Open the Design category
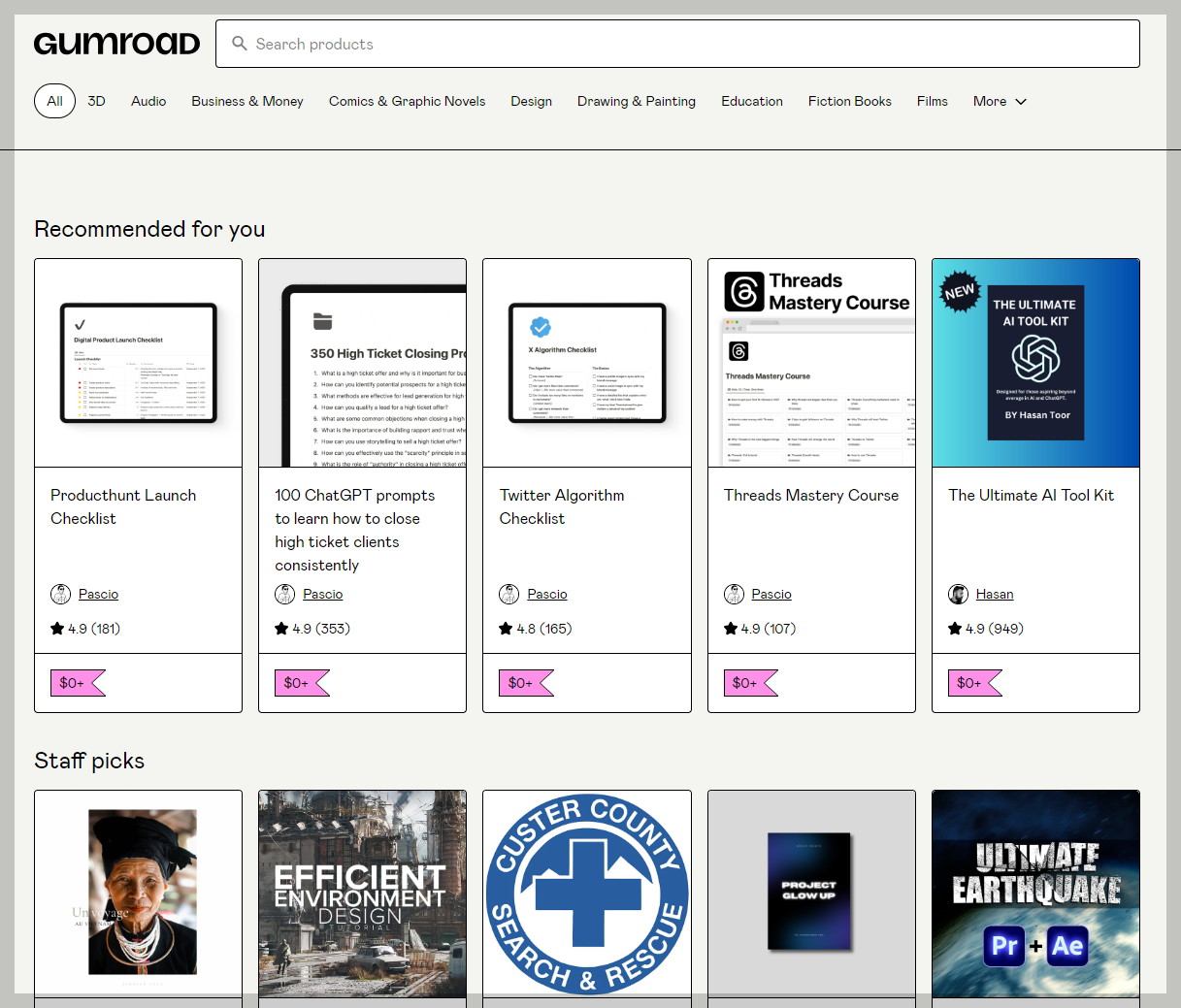 531,101
